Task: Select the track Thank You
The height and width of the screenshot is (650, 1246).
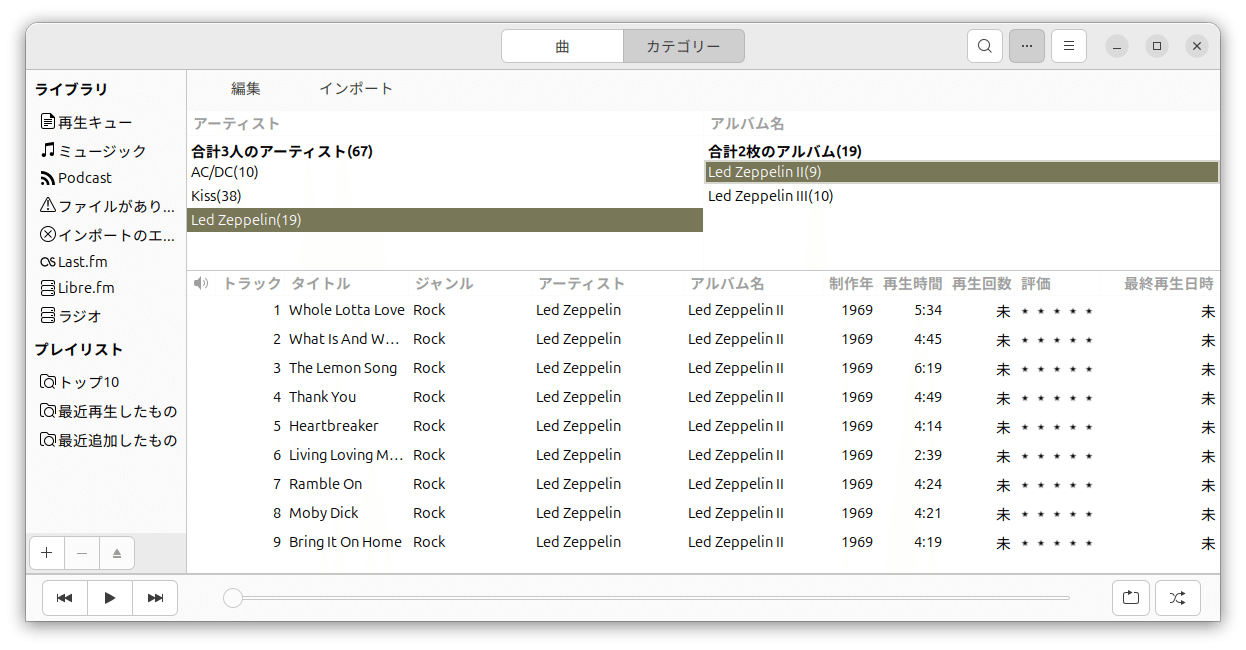Action: [x=703, y=397]
